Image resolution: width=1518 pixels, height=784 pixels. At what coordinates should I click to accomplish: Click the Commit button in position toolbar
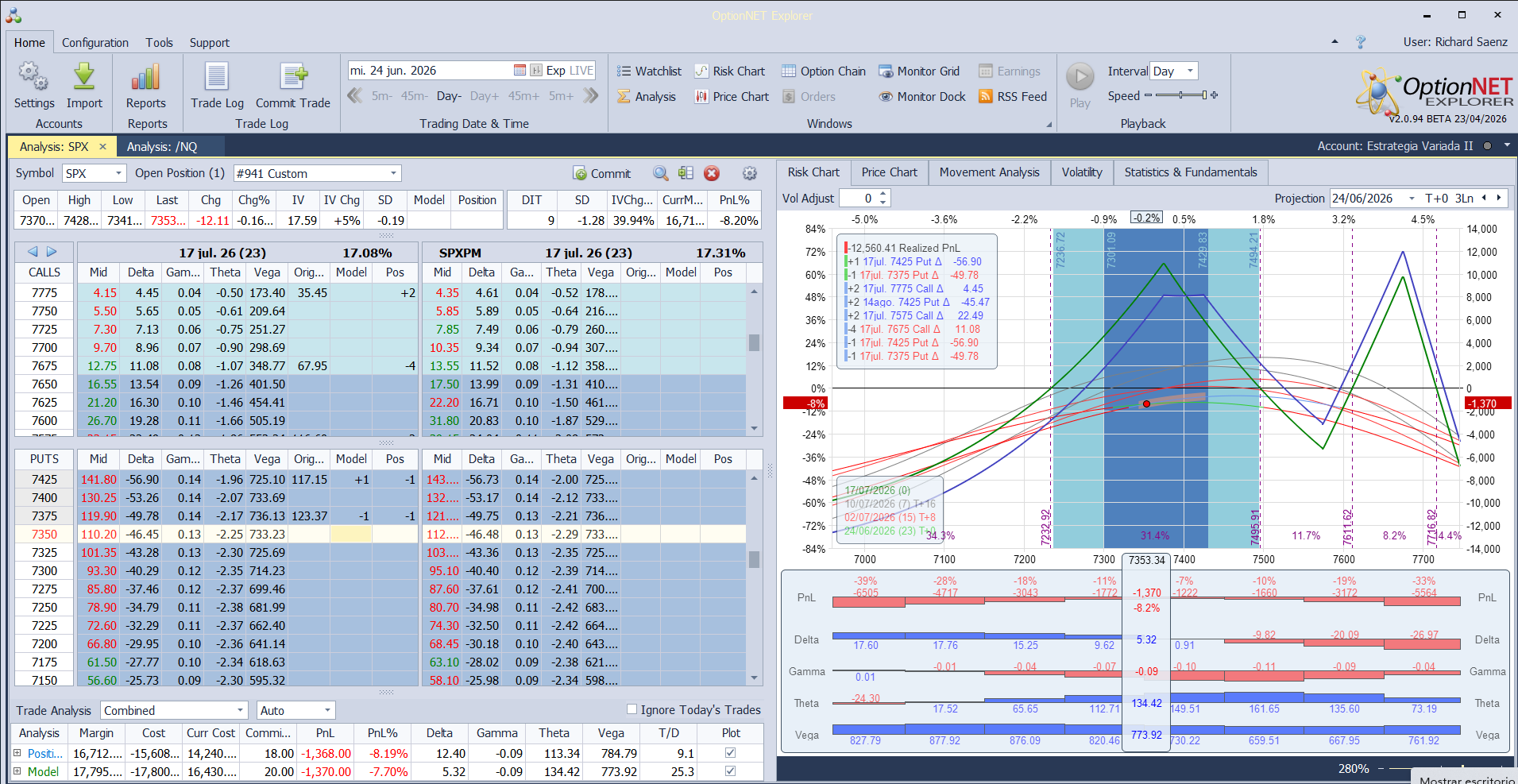point(602,173)
